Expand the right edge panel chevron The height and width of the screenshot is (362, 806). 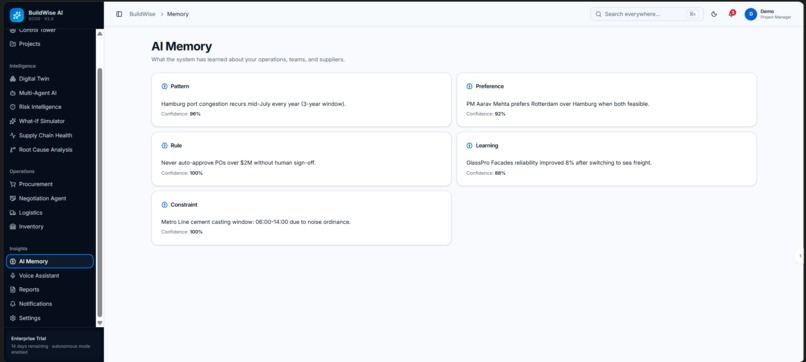pos(800,256)
